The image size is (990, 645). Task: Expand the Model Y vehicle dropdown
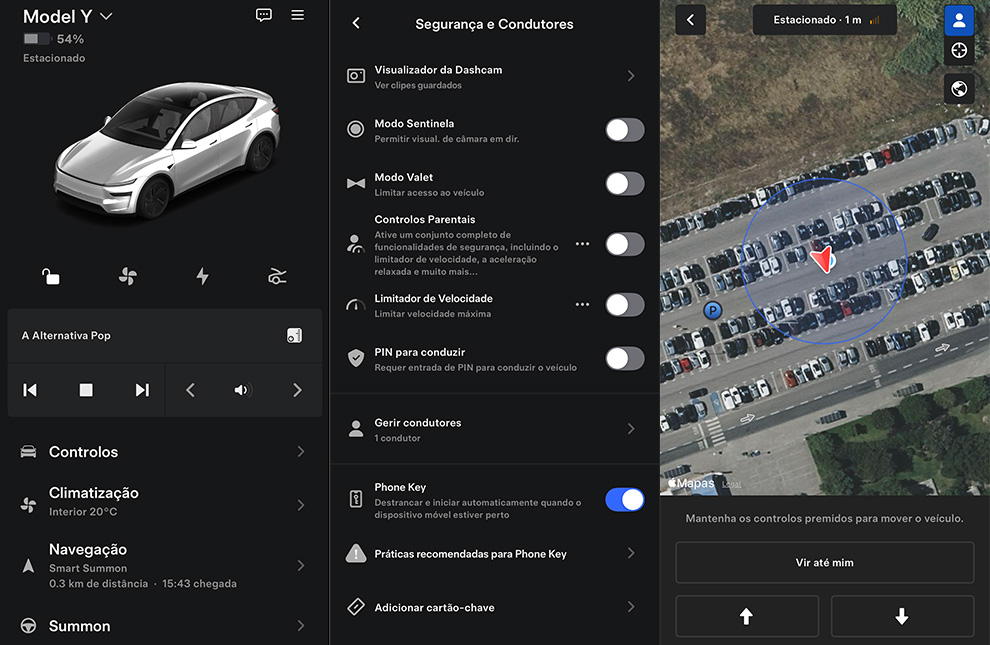(107, 17)
